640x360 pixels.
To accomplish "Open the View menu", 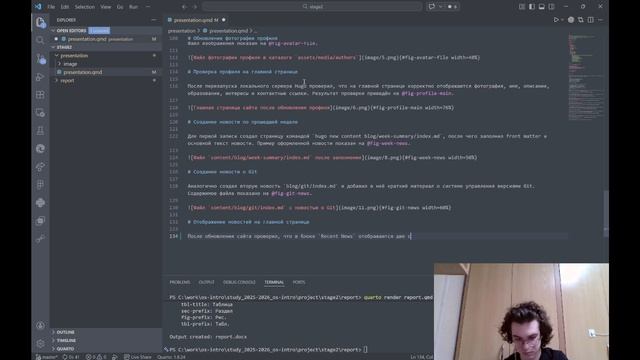I will tap(105, 7).
